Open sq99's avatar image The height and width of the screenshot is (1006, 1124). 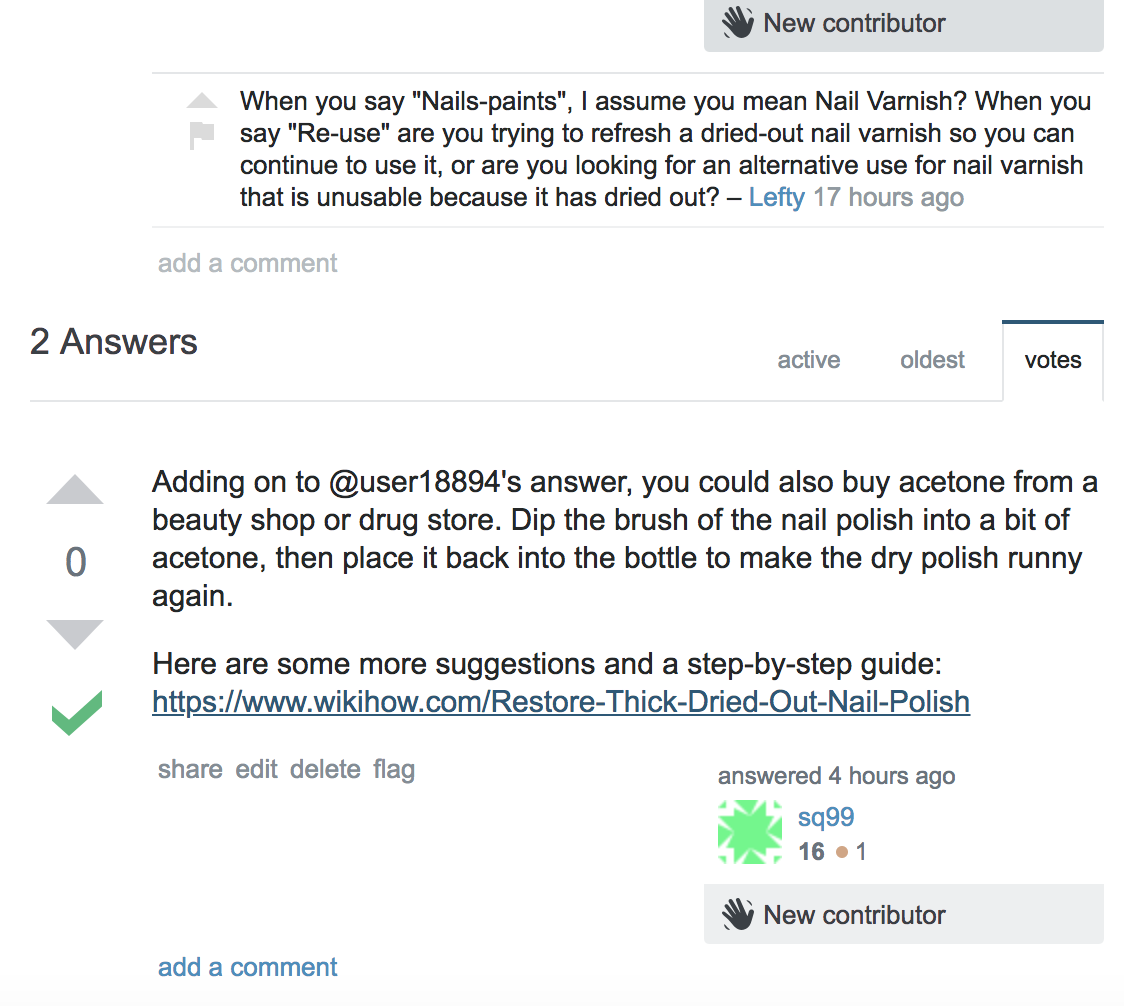[x=750, y=832]
